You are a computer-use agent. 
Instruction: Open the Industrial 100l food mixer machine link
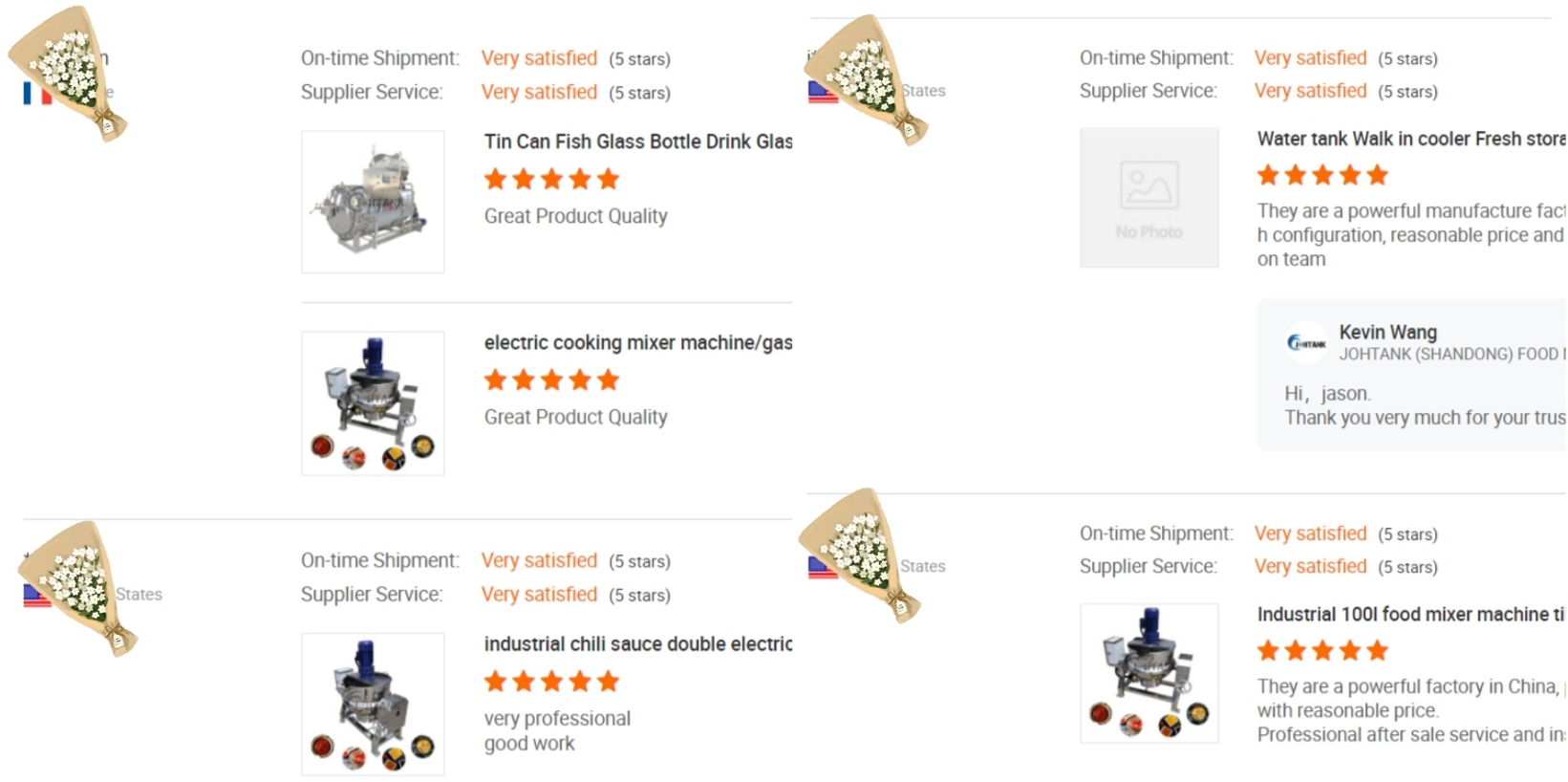click(x=1409, y=615)
